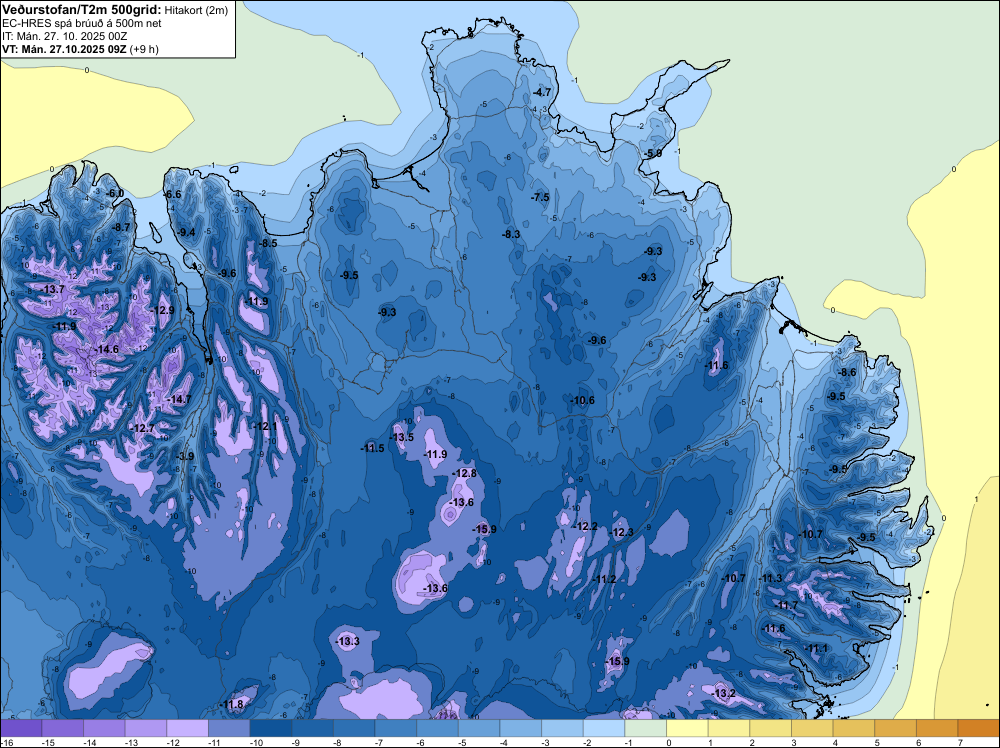This screenshot has height=748, width=1000.
Task: Click the -13 label on the legend scale
Action: (131, 742)
